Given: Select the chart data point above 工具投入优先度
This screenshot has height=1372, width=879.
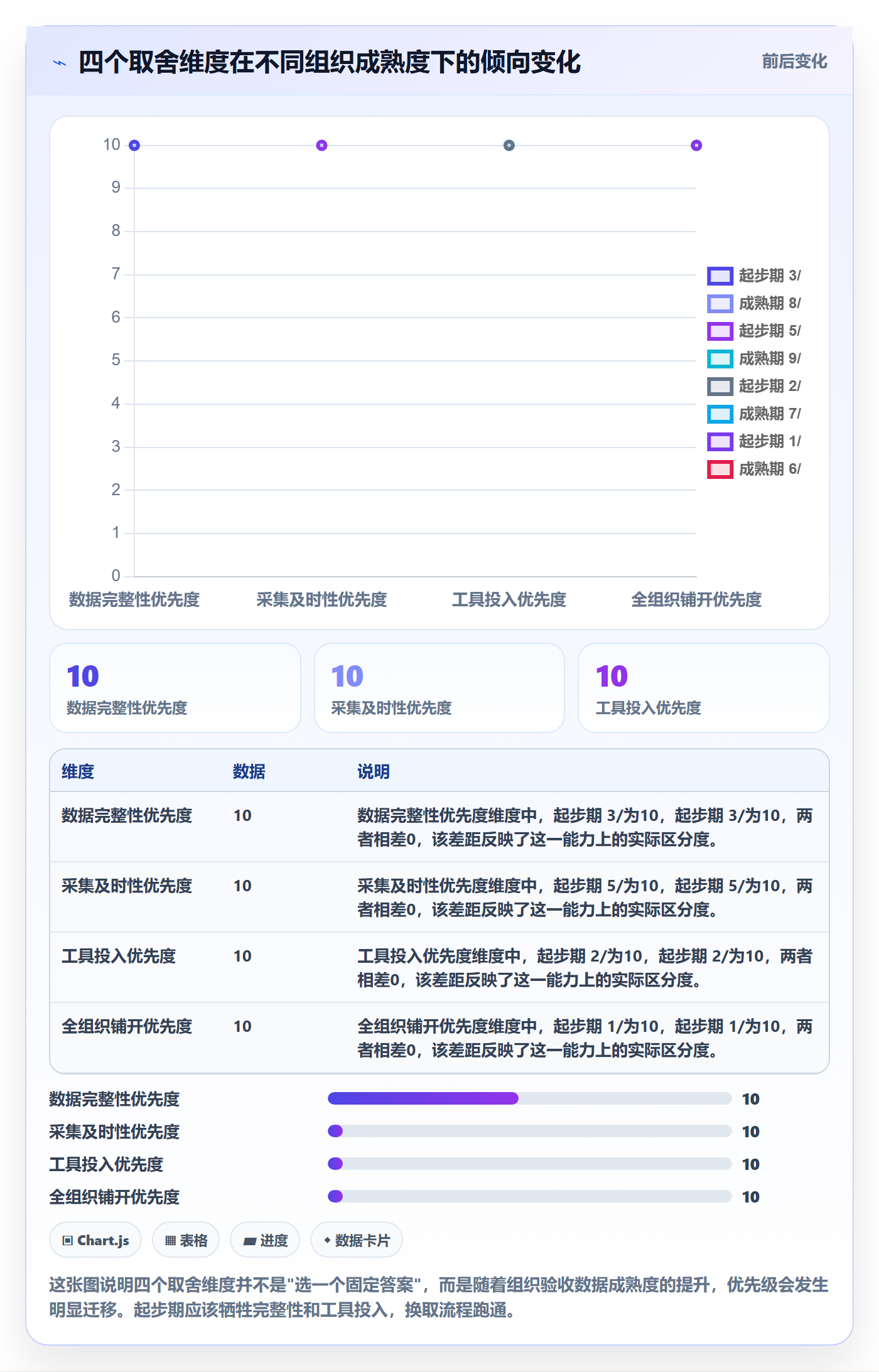Looking at the screenshot, I should point(509,146).
